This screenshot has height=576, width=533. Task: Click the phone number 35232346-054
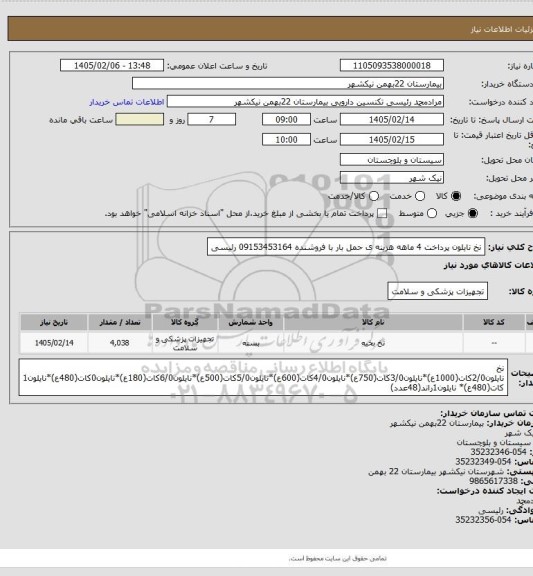pyautogui.click(x=498, y=452)
